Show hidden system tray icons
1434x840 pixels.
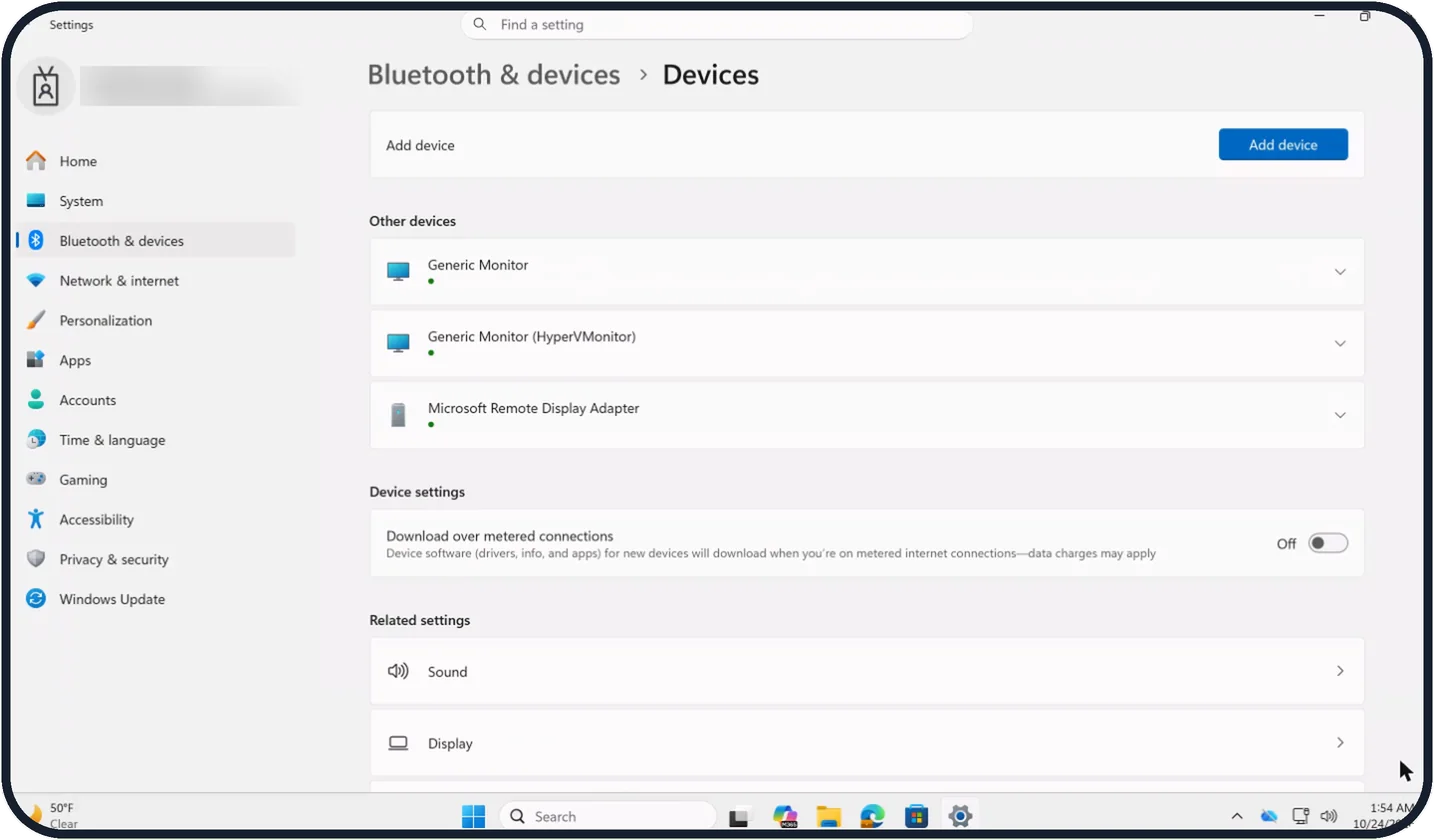coord(1237,816)
